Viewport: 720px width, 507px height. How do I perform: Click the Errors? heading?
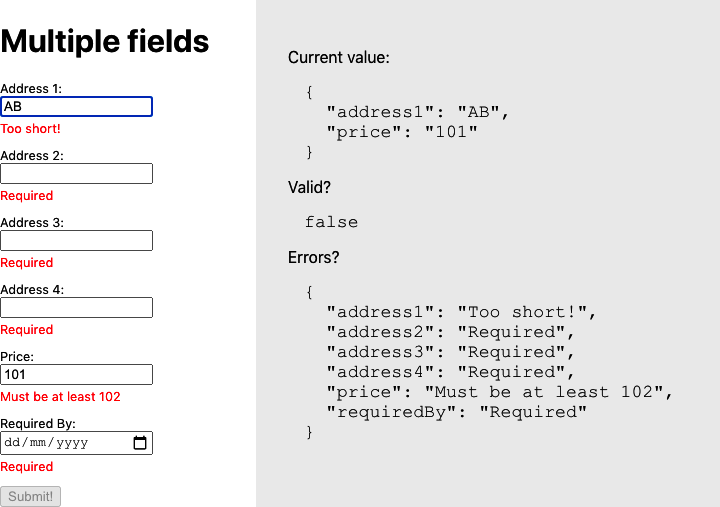314,257
